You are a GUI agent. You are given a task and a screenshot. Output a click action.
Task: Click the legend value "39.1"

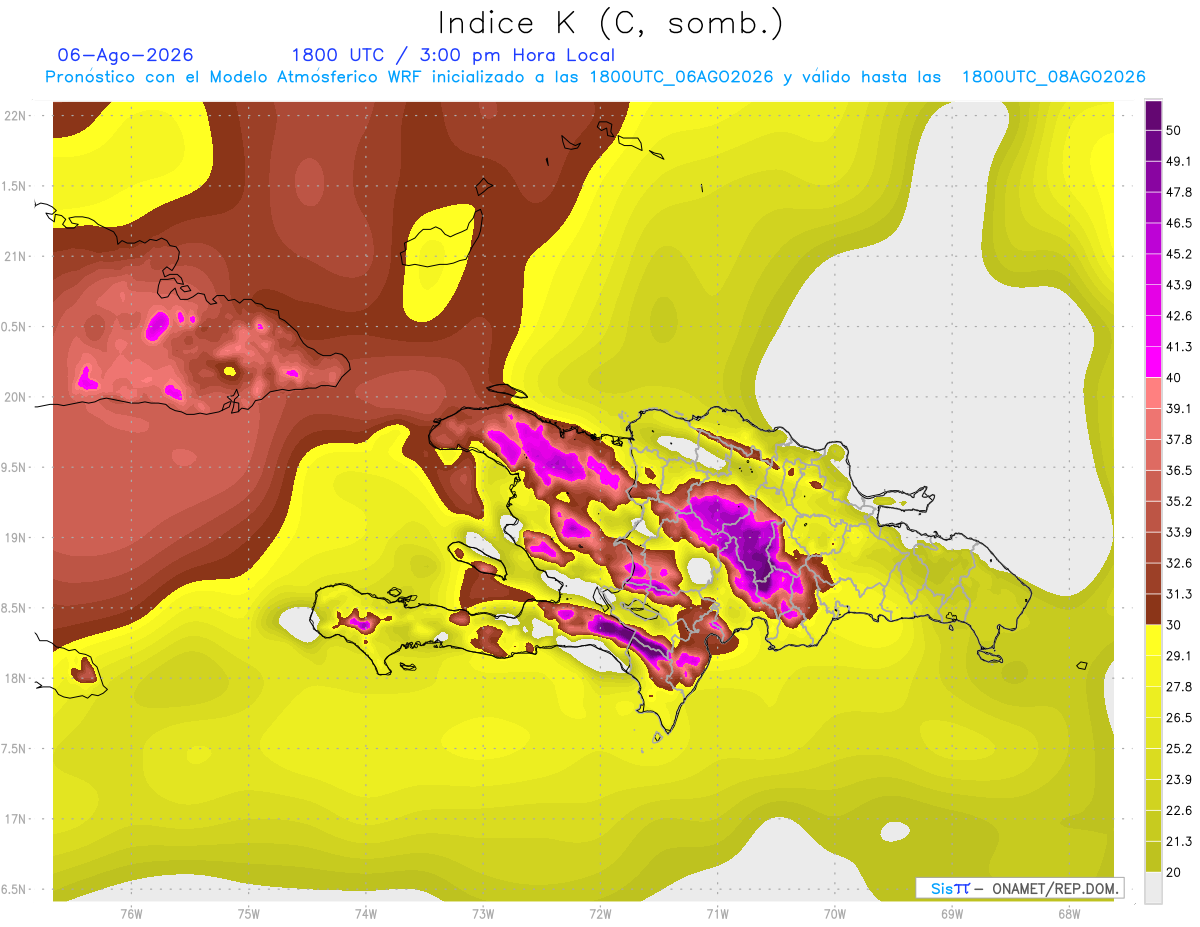pyautogui.click(x=1178, y=408)
